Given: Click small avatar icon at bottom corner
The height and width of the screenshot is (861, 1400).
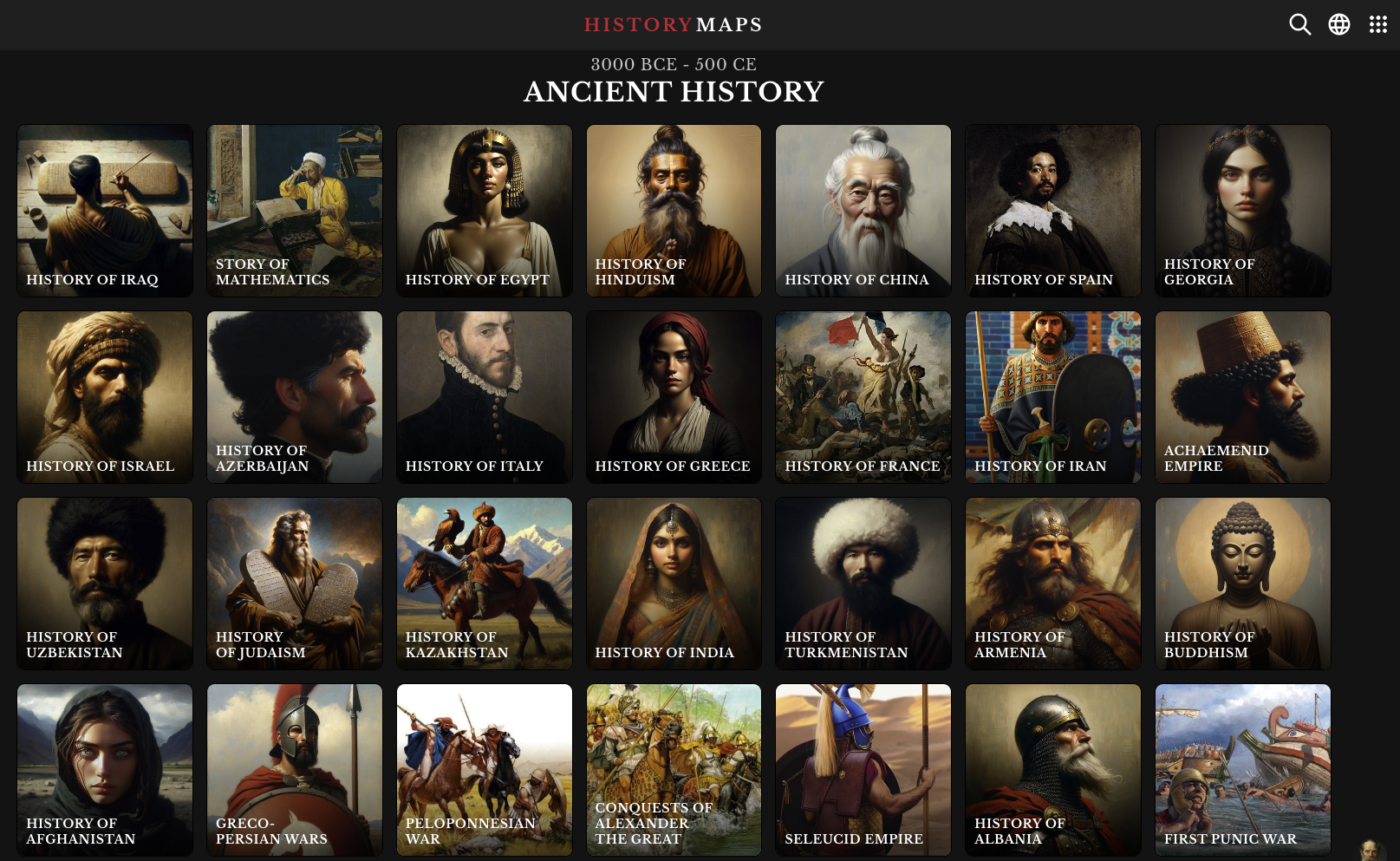Looking at the screenshot, I should tap(1370, 850).
